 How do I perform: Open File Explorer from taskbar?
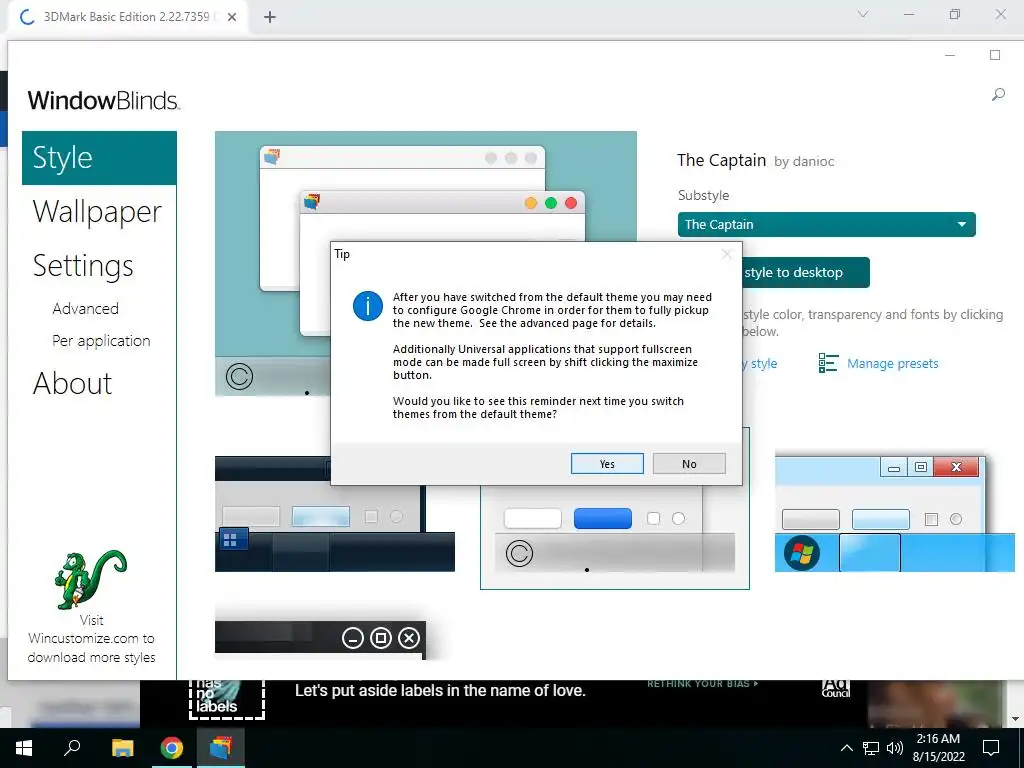pyautogui.click(x=122, y=748)
